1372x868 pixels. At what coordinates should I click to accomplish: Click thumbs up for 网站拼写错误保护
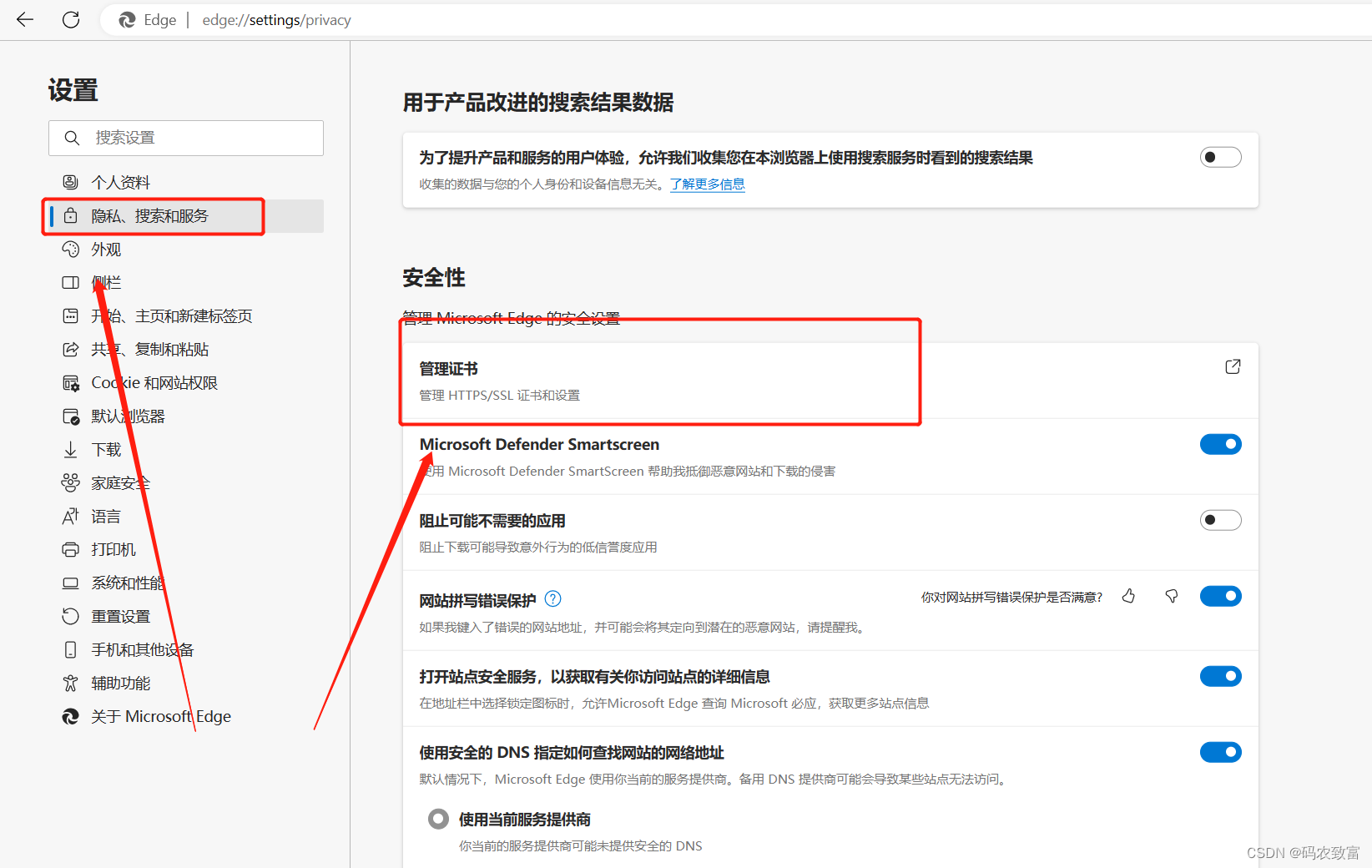click(1128, 596)
